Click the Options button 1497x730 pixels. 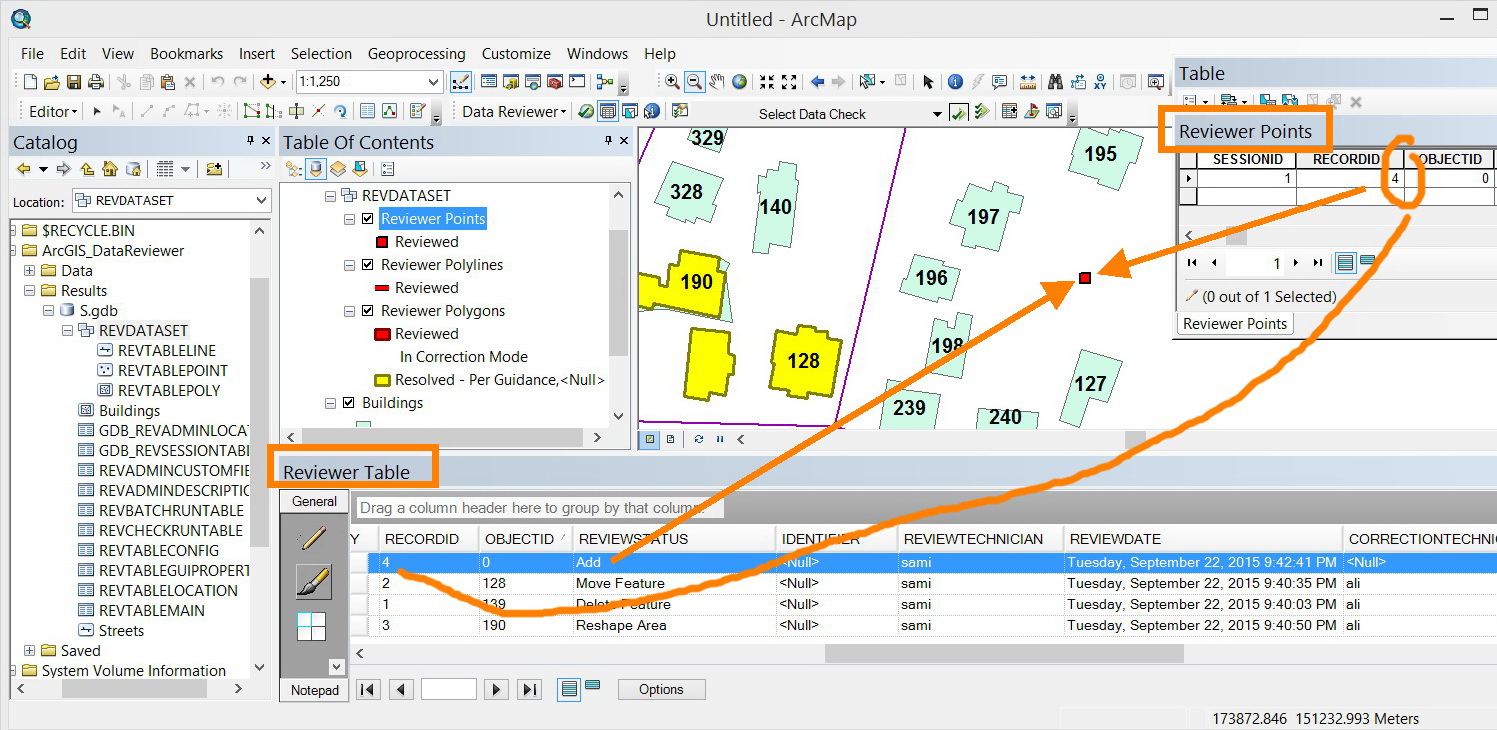661,689
